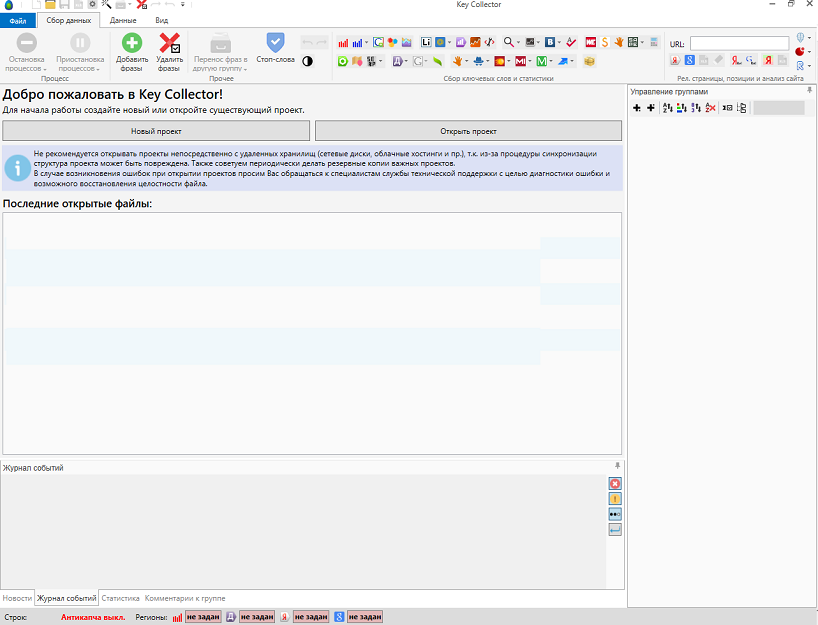
Task: Open the Новости bottom tab
Action: tap(17, 598)
